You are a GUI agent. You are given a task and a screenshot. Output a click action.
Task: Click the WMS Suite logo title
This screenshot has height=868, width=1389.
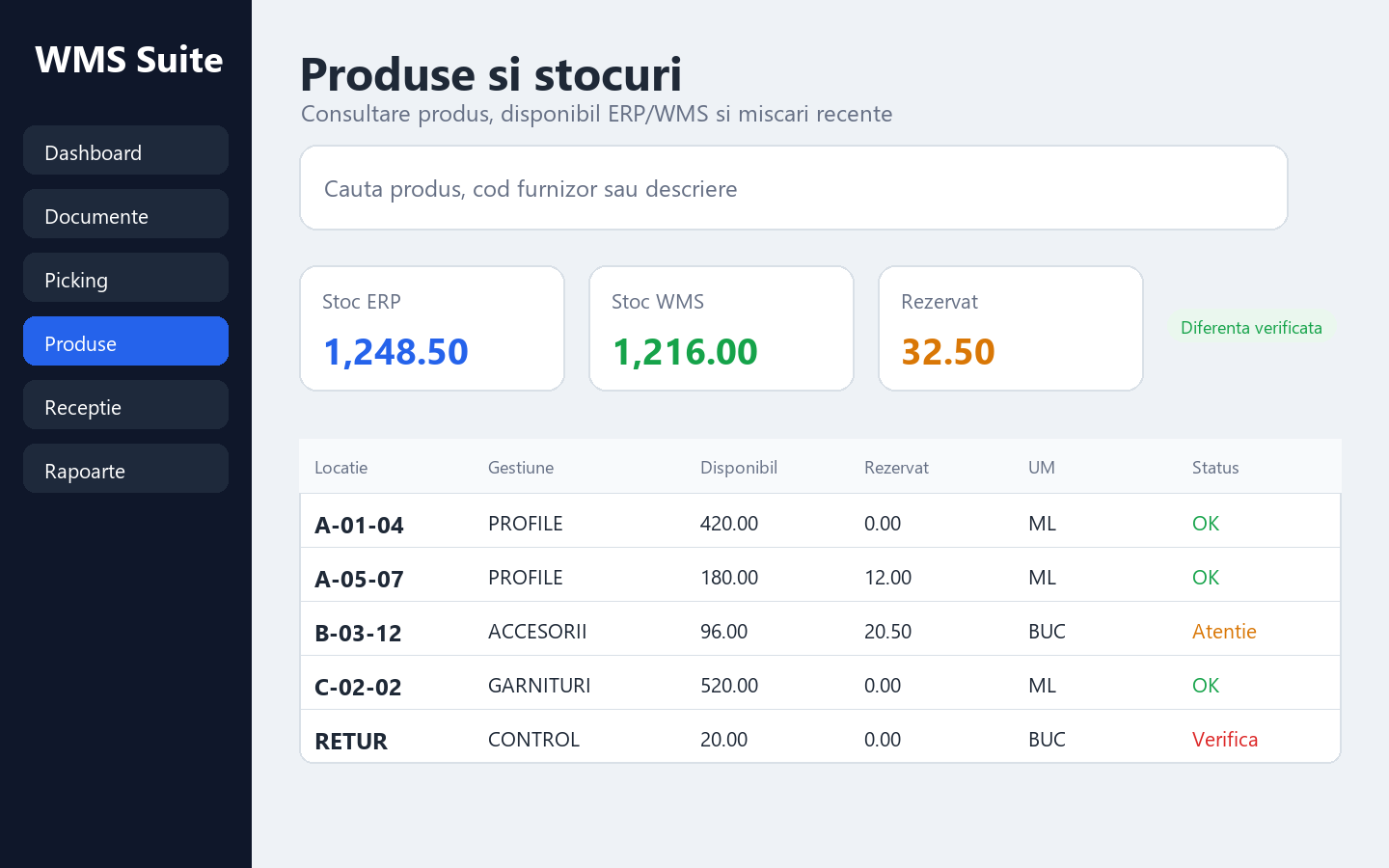click(x=129, y=60)
